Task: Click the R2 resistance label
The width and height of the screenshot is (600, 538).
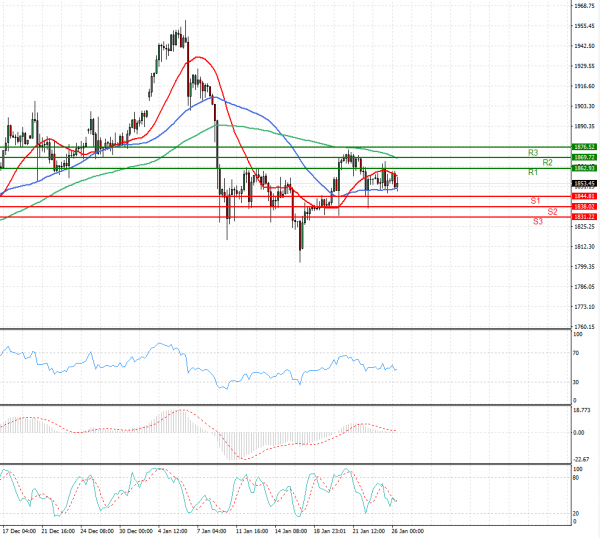Action: (547, 163)
